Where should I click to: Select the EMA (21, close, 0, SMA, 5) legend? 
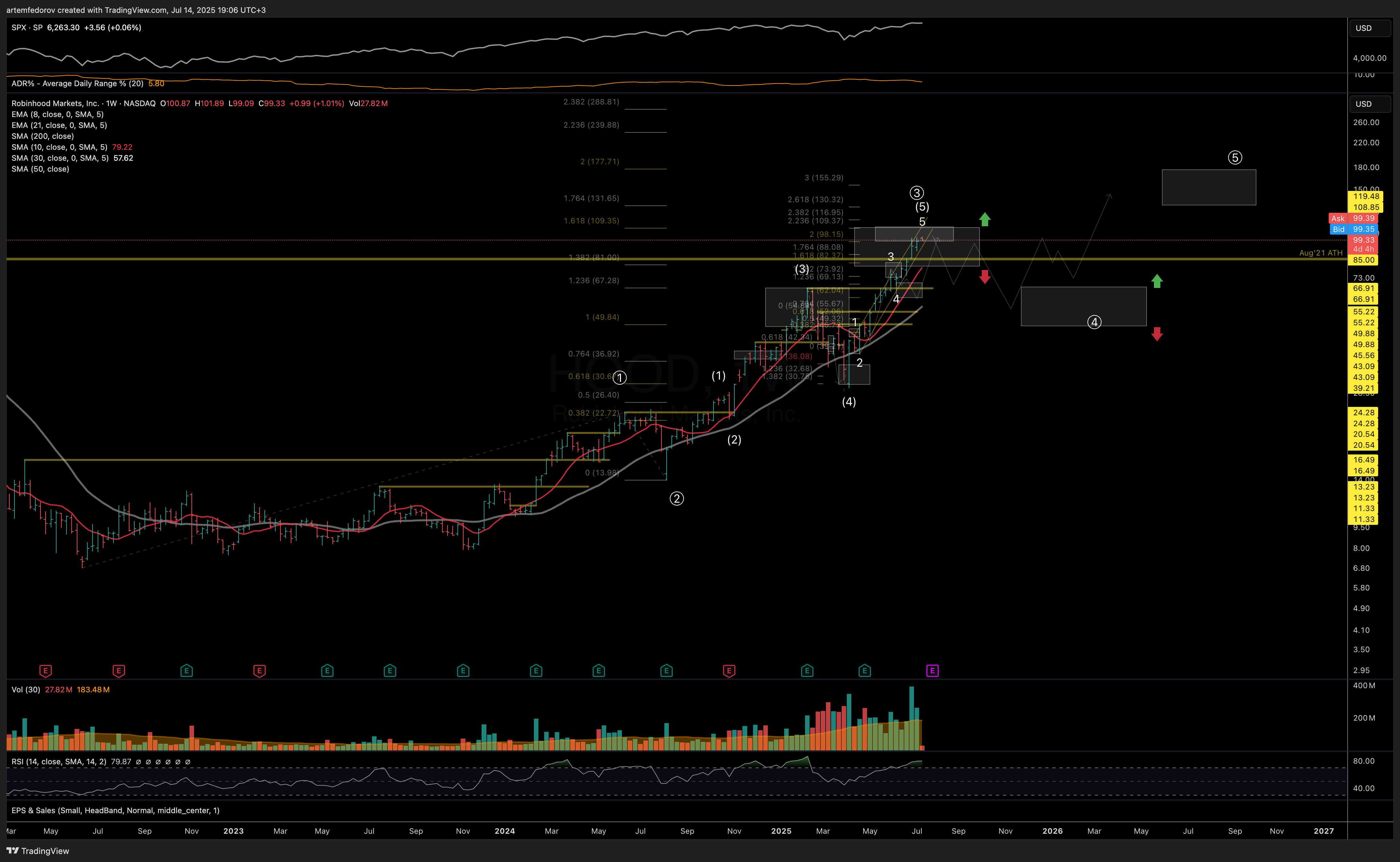59,125
